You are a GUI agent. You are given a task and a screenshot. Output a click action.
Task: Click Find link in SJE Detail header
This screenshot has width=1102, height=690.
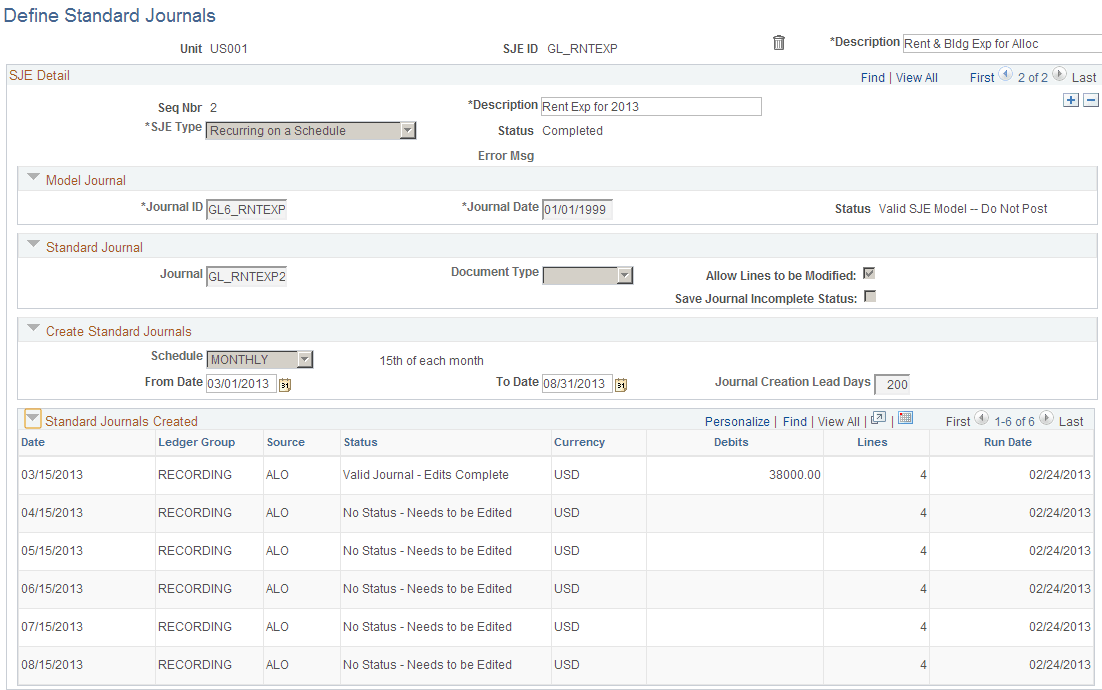pos(873,78)
